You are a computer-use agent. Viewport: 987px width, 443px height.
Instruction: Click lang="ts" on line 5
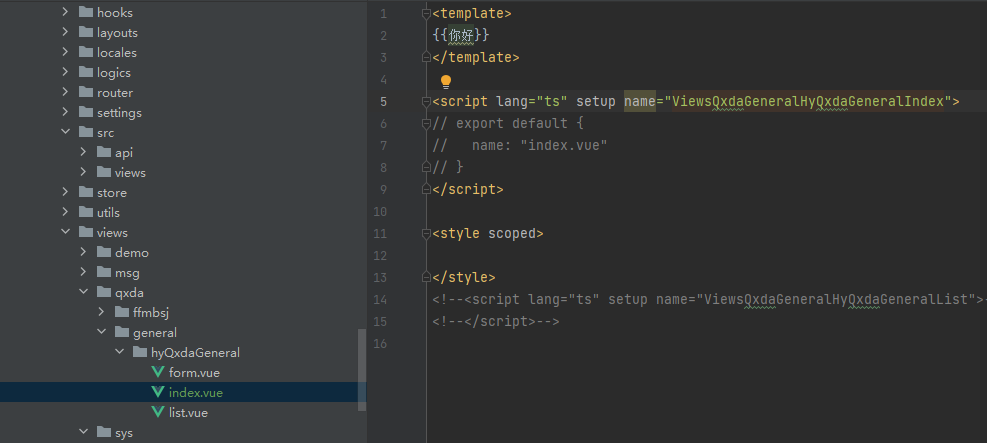pyautogui.click(x=532, y=101)
